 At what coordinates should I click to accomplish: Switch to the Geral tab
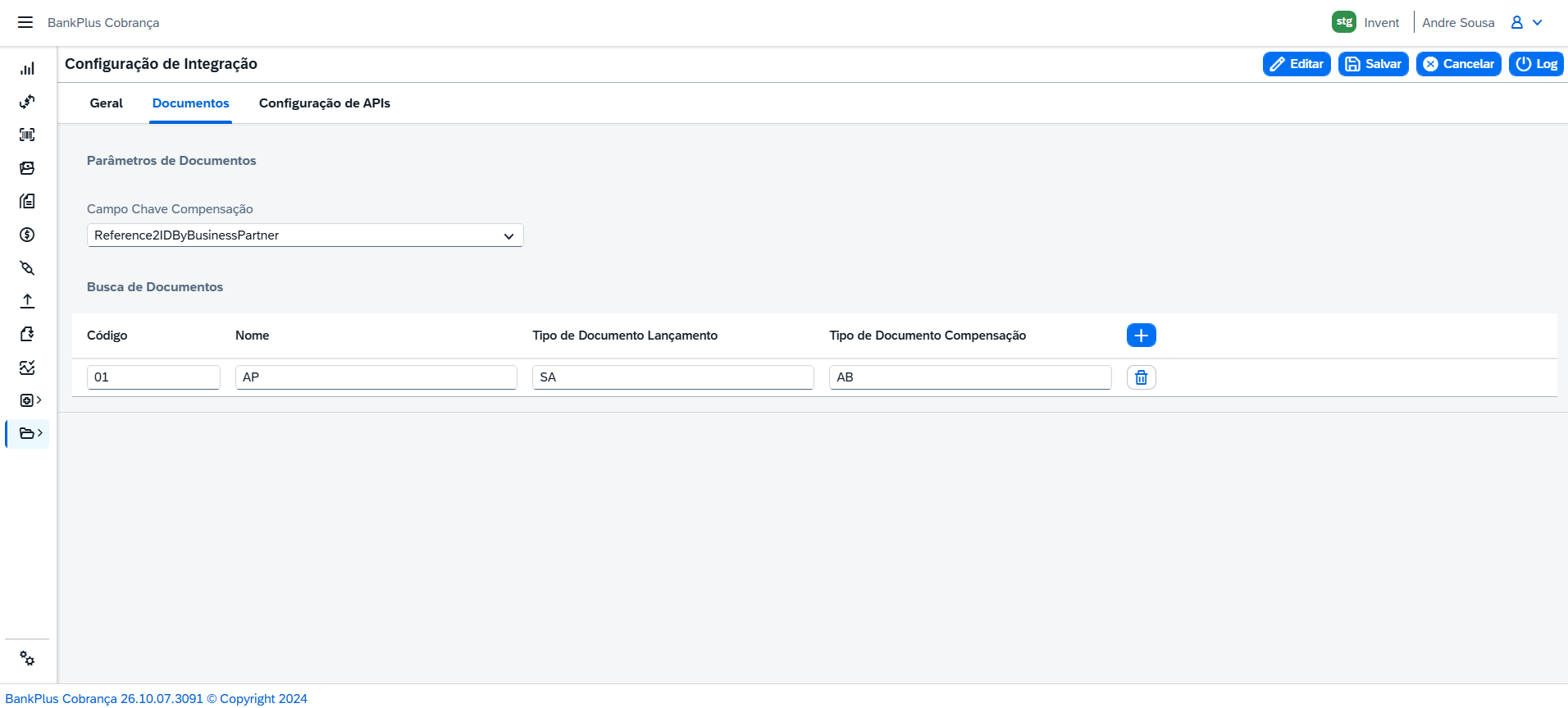pyautogui.click(x=107, y=103)
